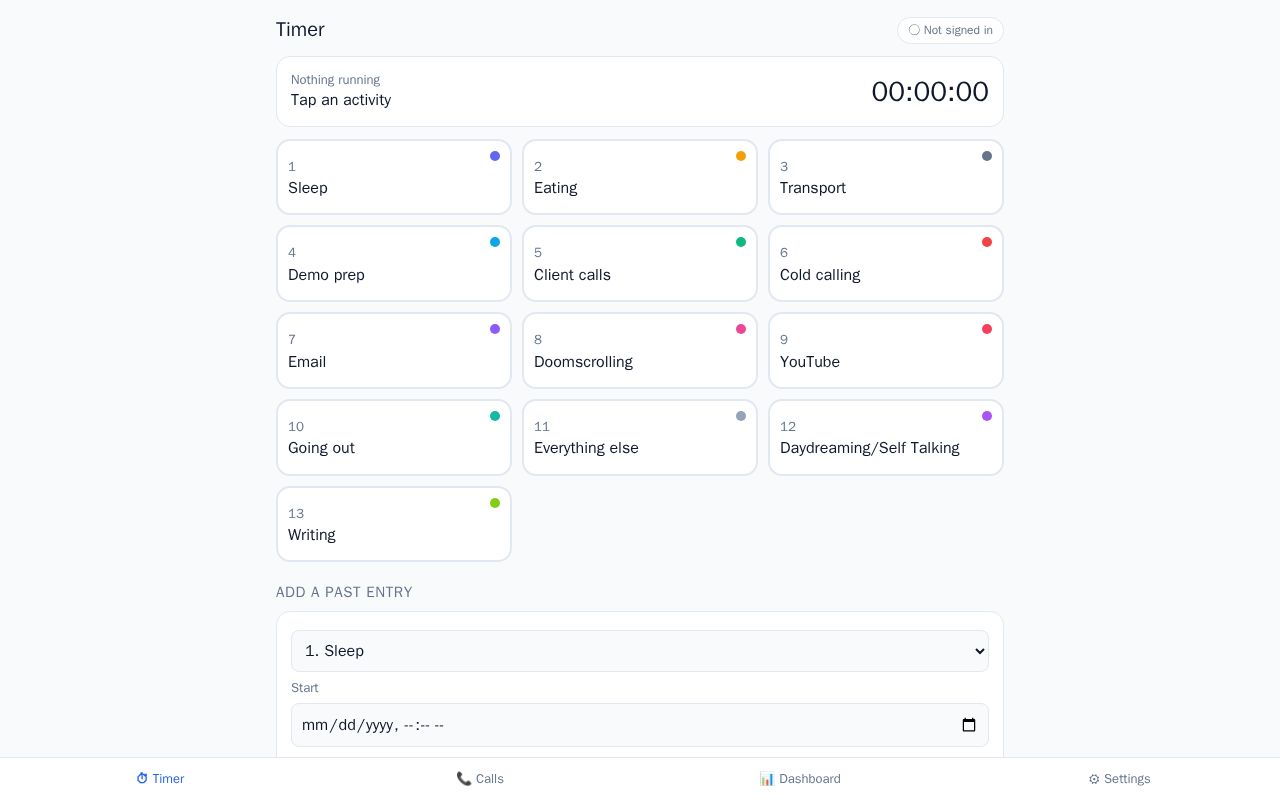Start the Writing activity timer

[x=394, y=524]
